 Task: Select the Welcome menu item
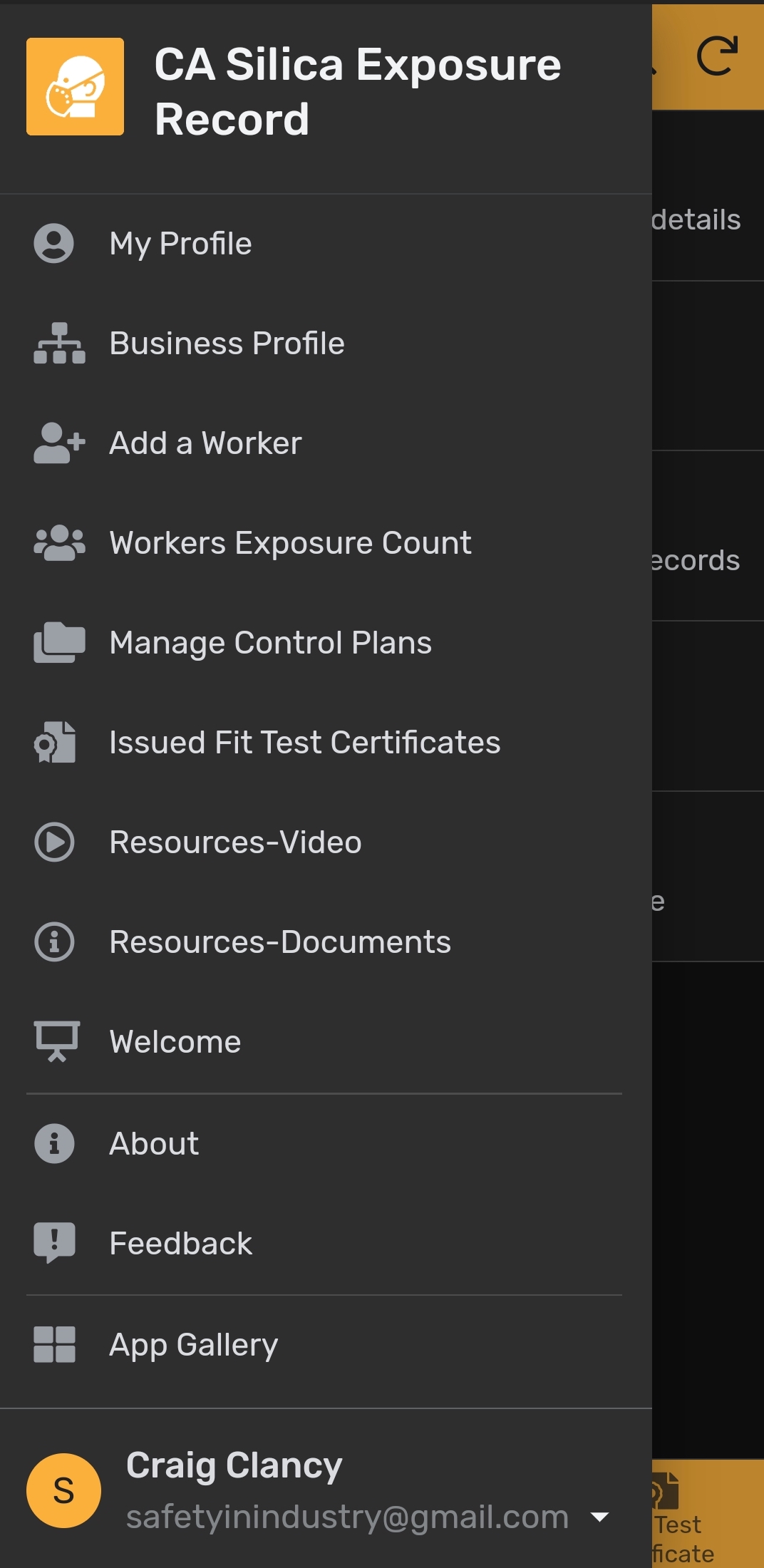pyautogui.click(x=175, y=1042)
